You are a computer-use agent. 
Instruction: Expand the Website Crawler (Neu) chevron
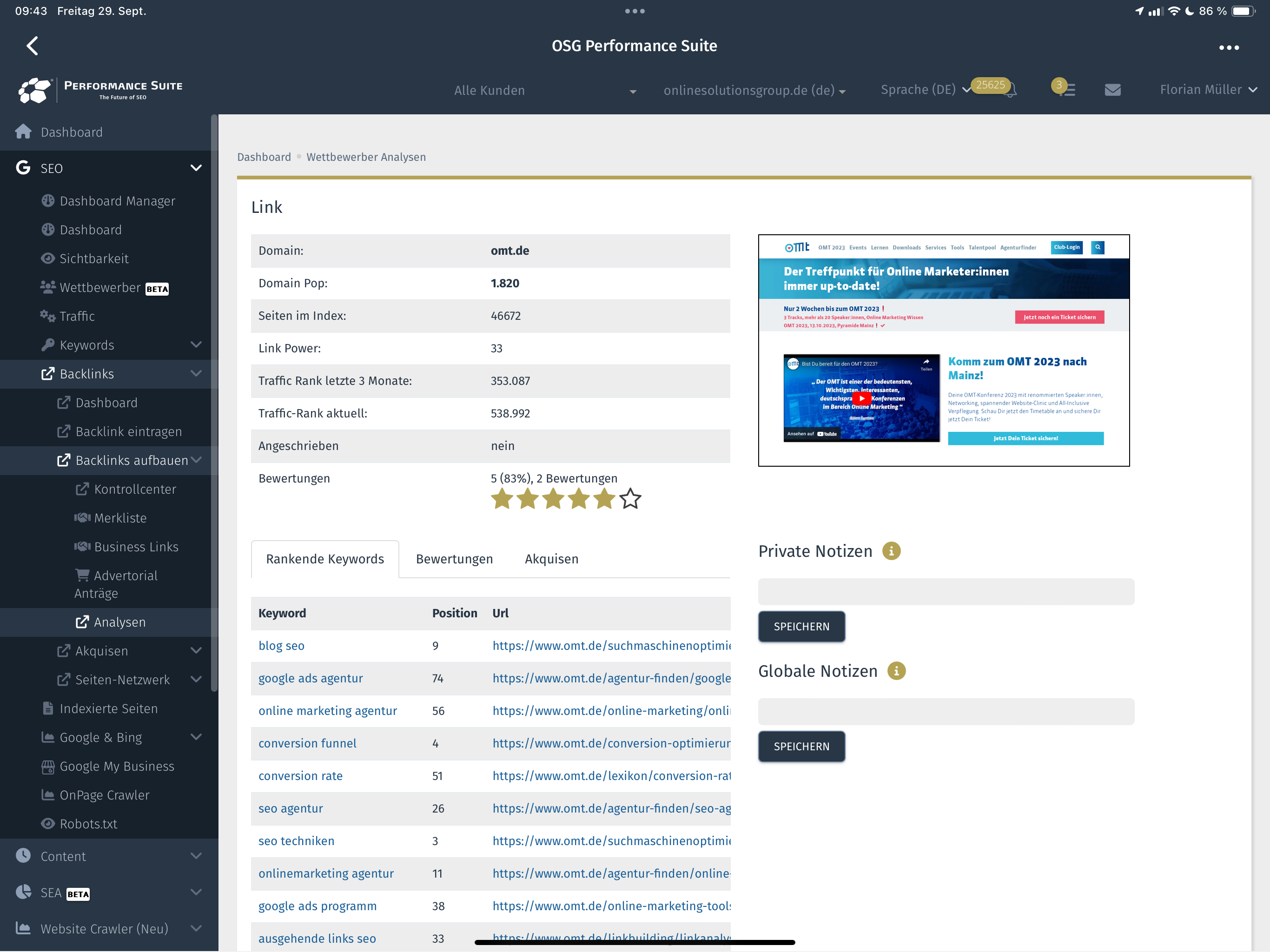pyautogui.click(x=196, y=928)
